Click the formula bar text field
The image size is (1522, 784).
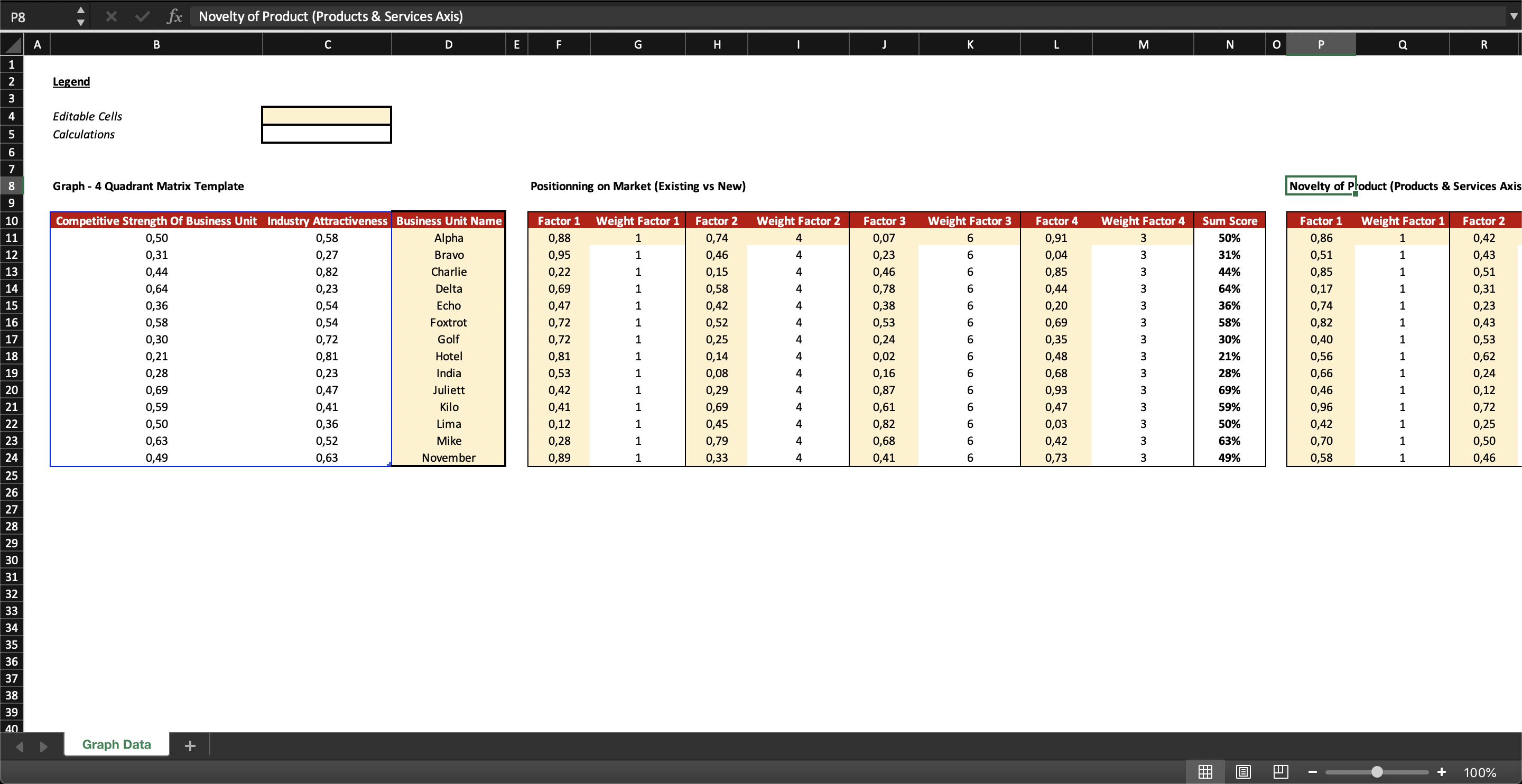pyautogui.click(x=848, y=16)
